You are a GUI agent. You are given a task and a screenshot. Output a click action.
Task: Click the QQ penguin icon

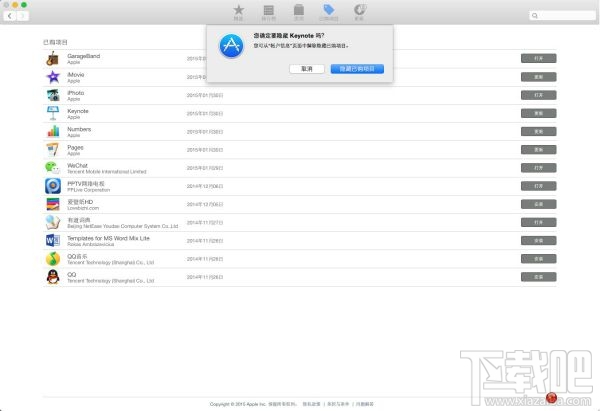[x=53, y=277]
